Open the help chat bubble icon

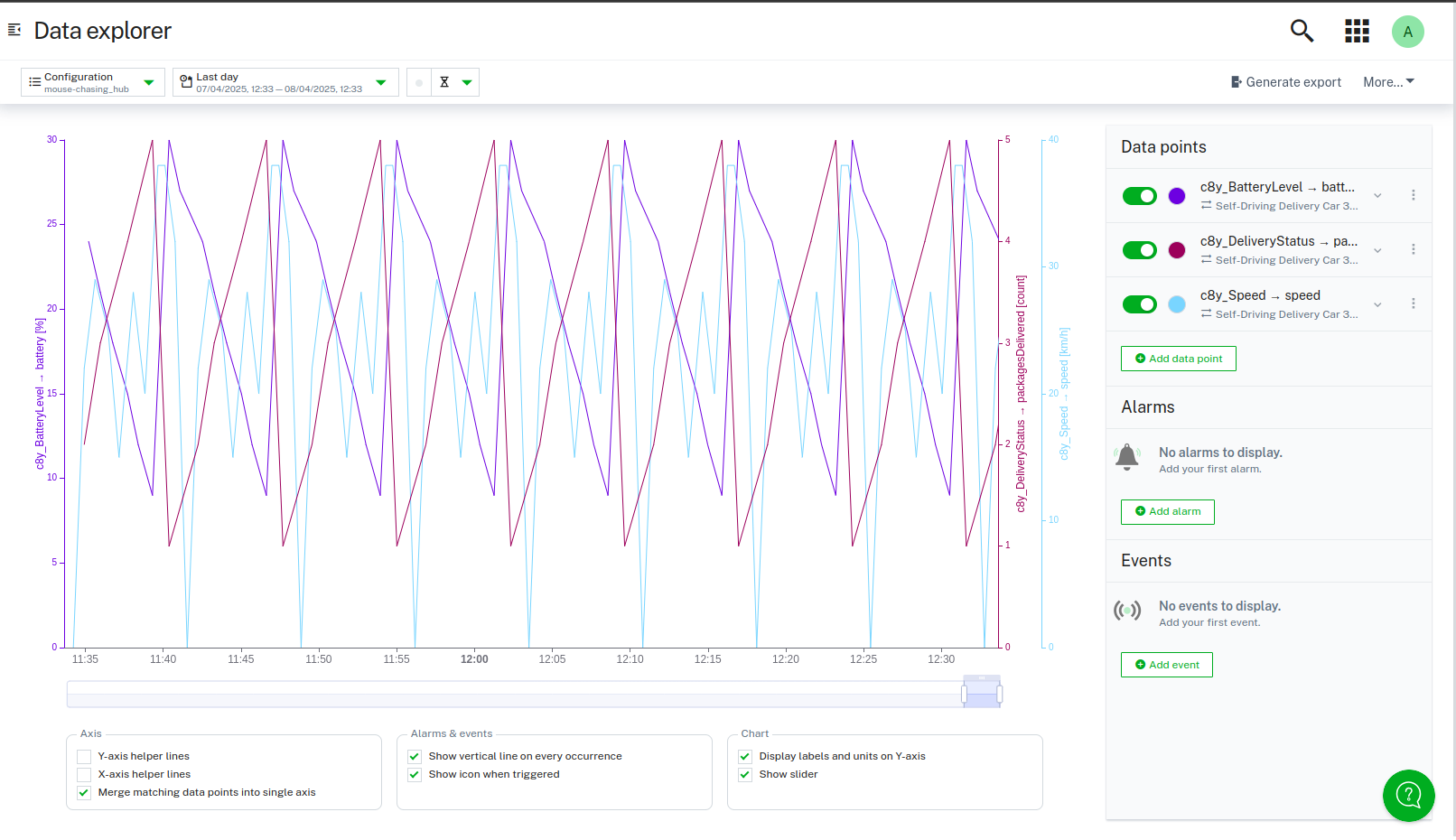tap(1408, 795)
